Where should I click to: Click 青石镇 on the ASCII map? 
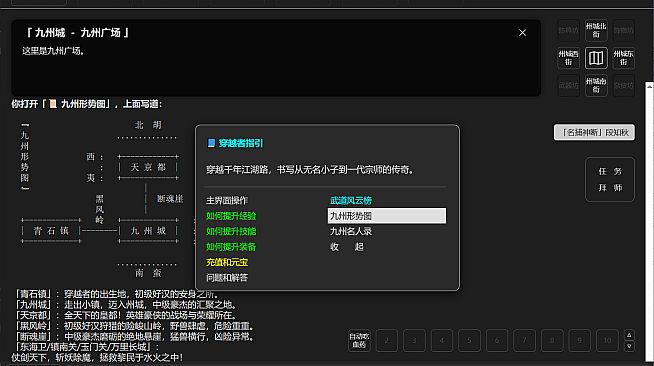pyautogui.click(x=51, y=231)
